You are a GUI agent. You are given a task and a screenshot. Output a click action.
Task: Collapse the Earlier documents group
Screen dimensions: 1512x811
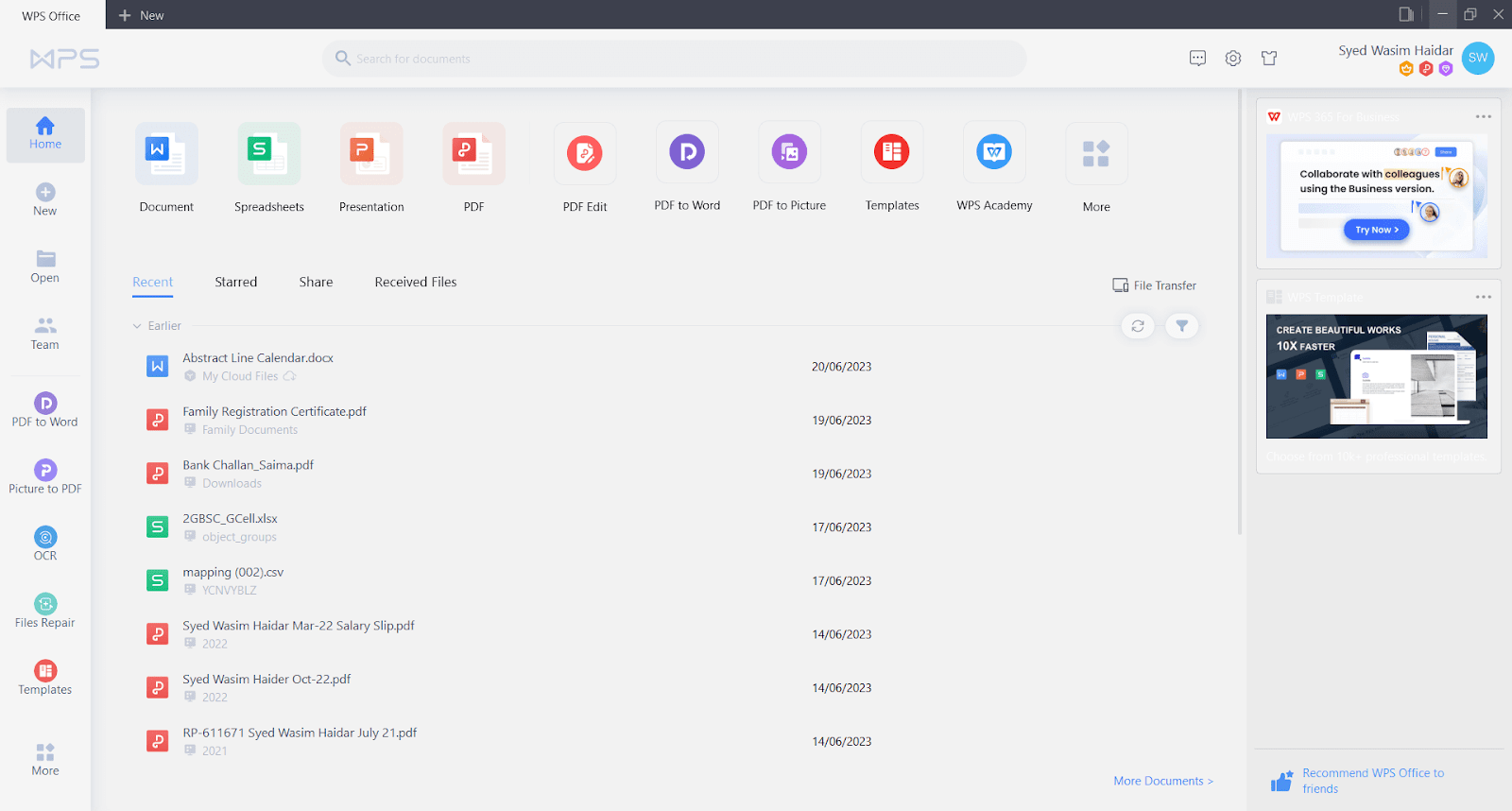click(137, 326)
